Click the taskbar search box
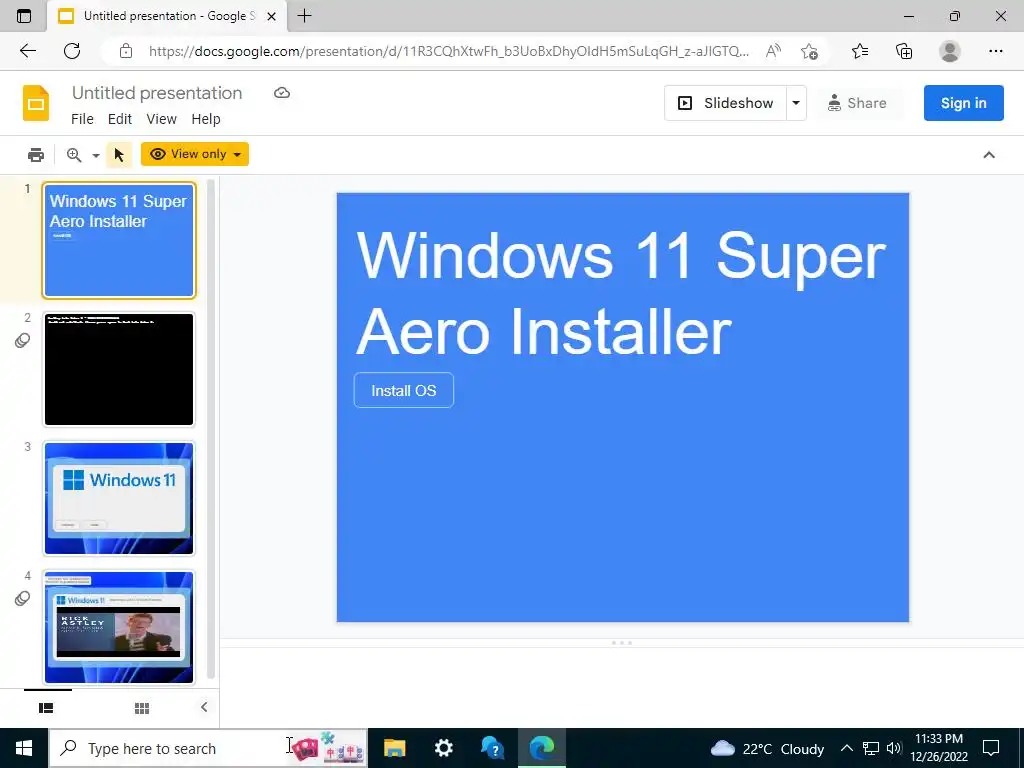Viewport: 1024px width, 768px height. tap(208, 748)
